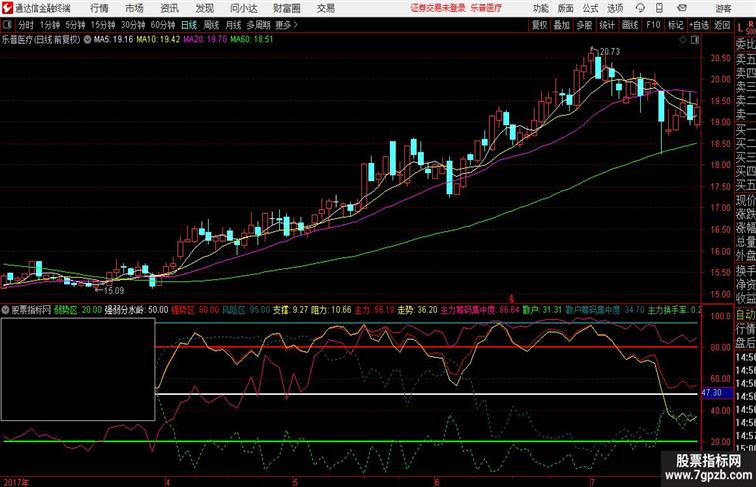Click the 自动 label in right panel
The image size is (756, 487).
(745, 315)
